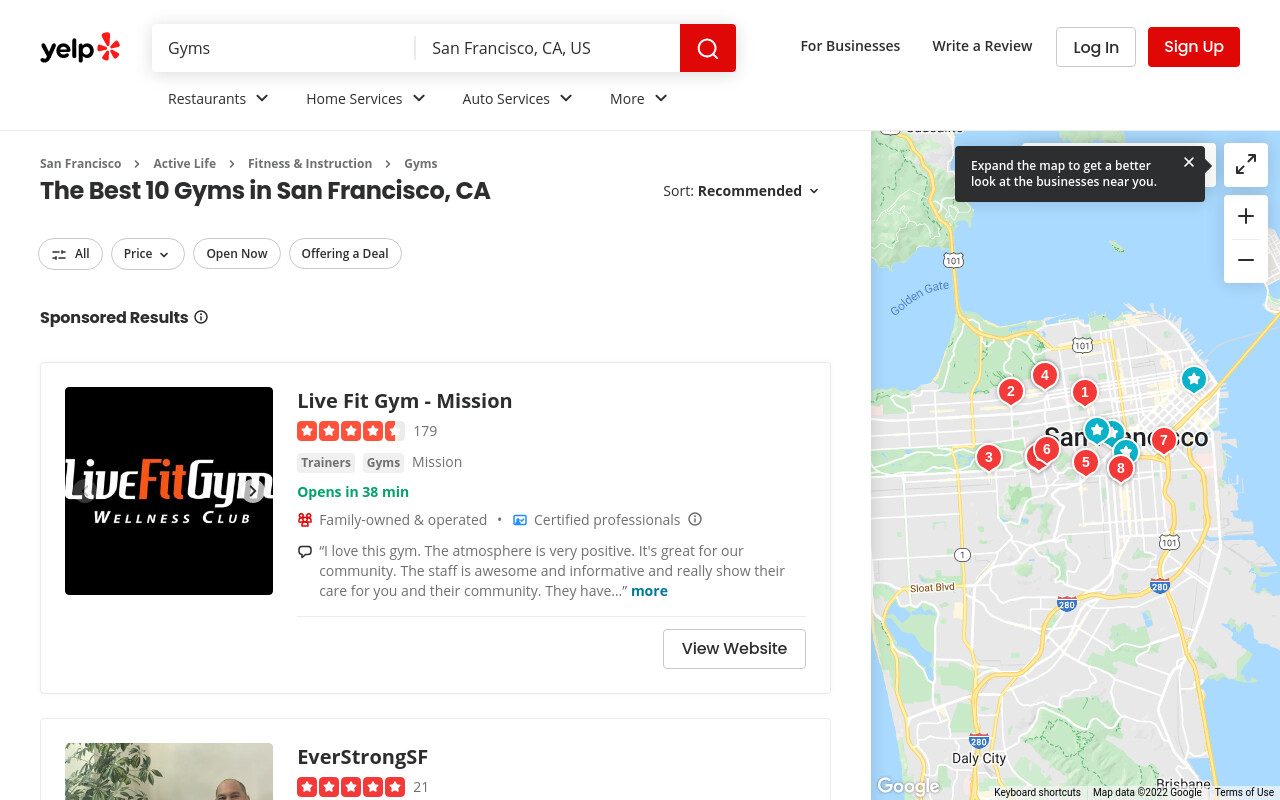1280x800 pixels.
Task: Click the Sponsored Results info icon
Action: click(x=201, y=317)
